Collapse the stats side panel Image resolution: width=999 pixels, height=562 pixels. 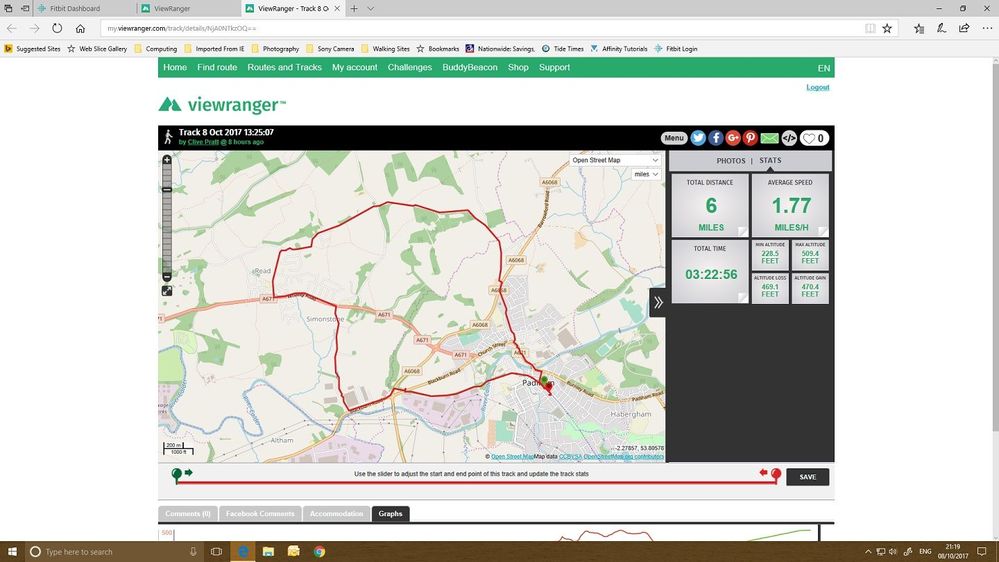[x=657, y=302]
